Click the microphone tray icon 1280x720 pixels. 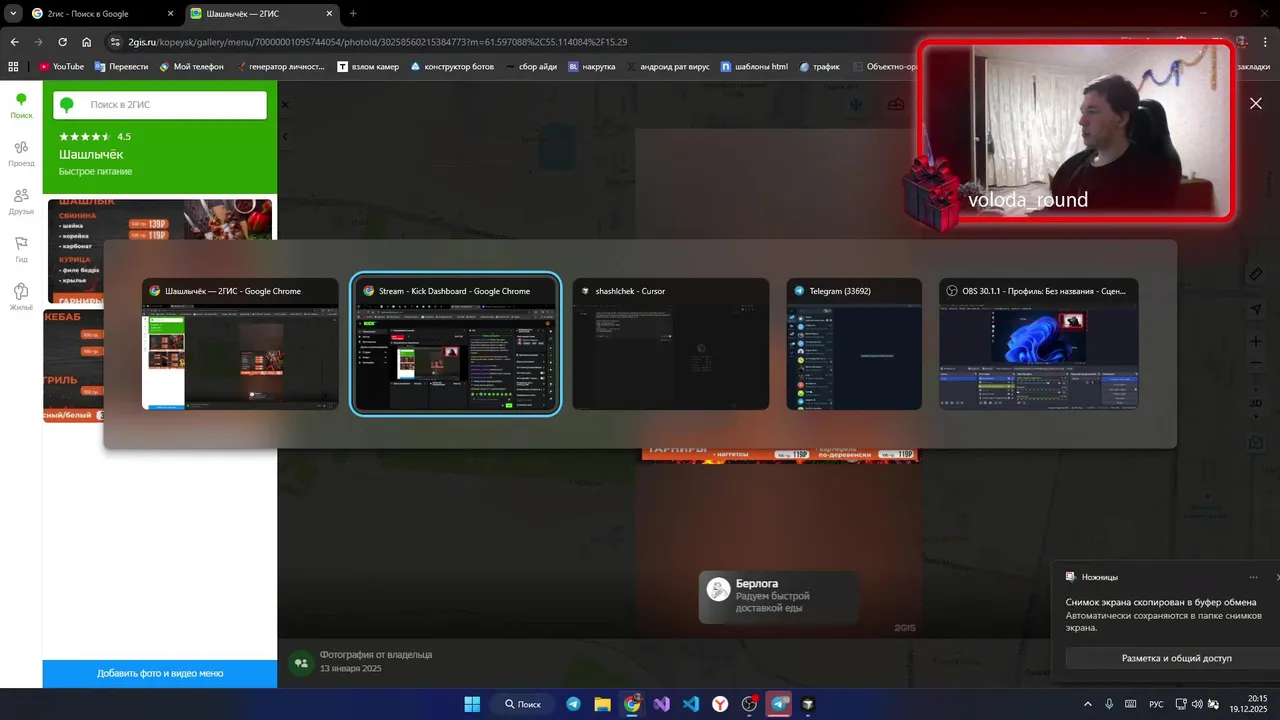click(x=1109, y=704)
